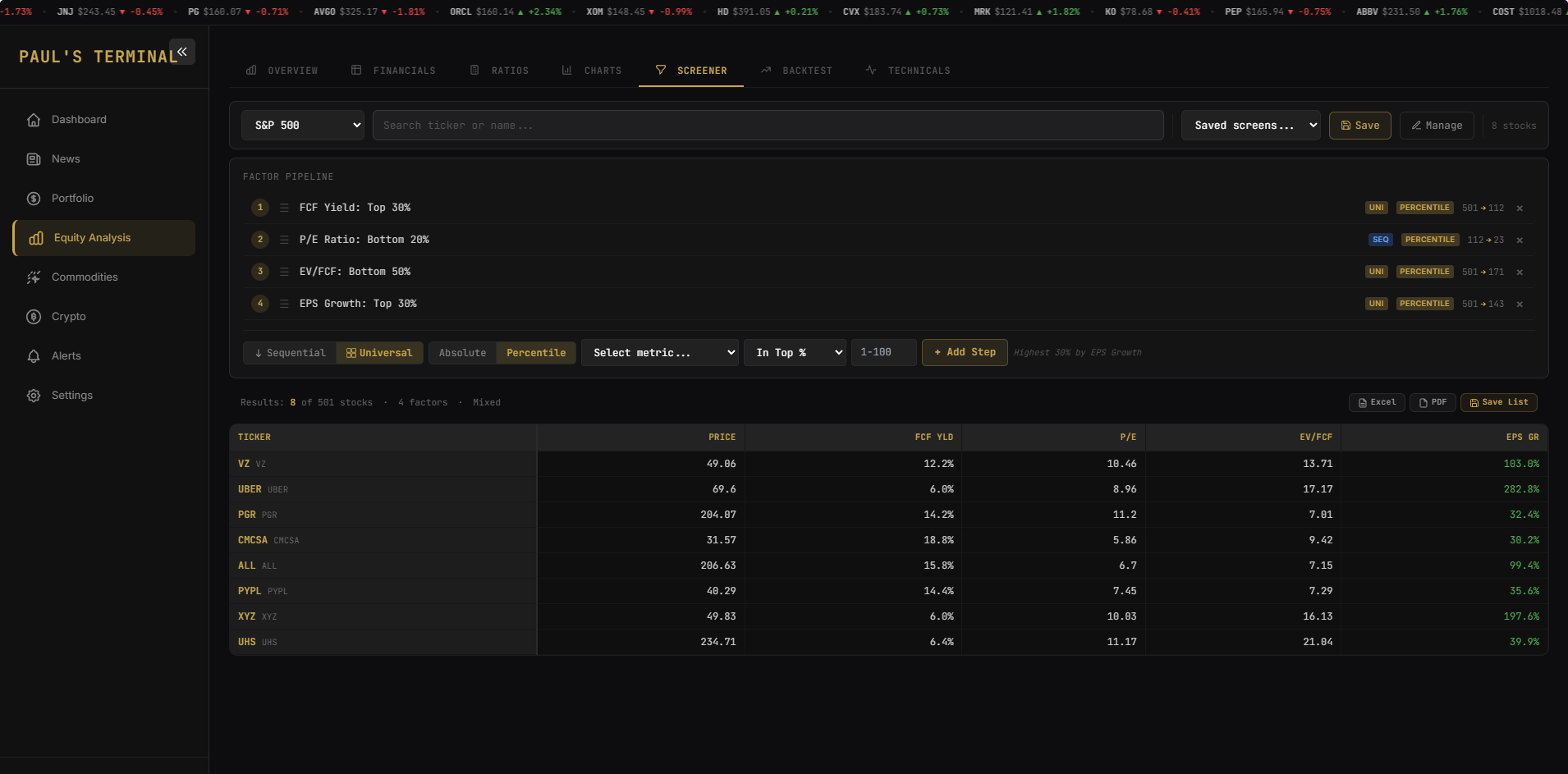Open the Crypto section from sidebar

tap(68, 316)
